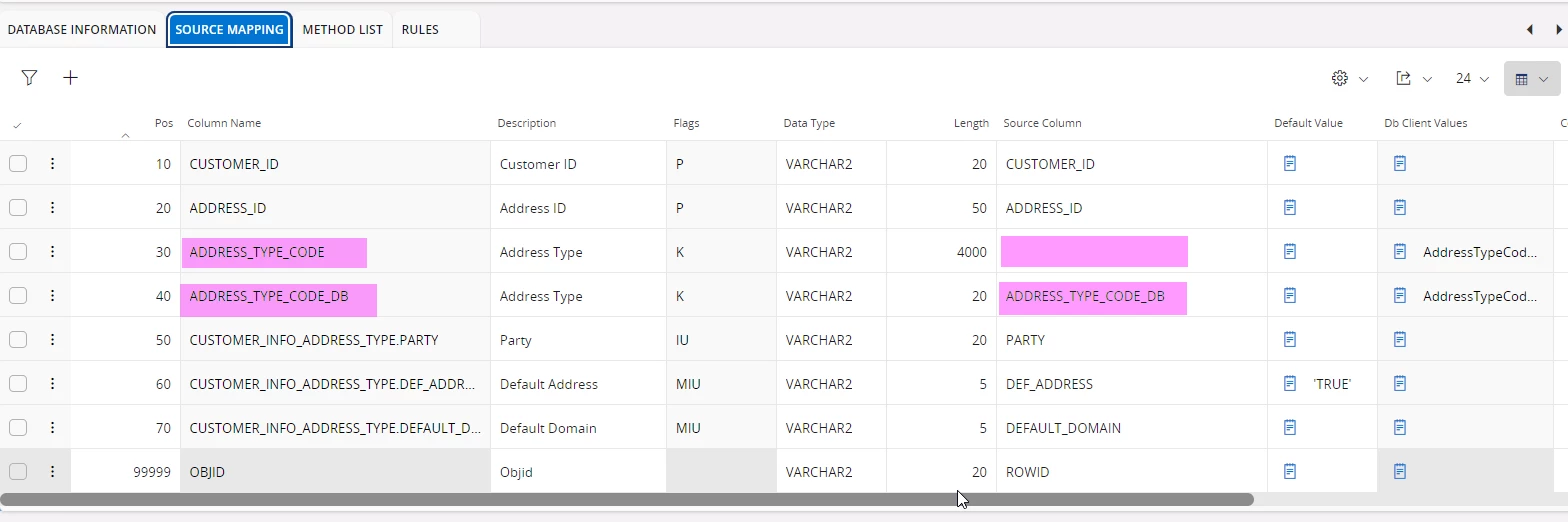Viewport: 1568px width, 522px height.
Task: Sort by the Column Name header
Action: point(225,123)
